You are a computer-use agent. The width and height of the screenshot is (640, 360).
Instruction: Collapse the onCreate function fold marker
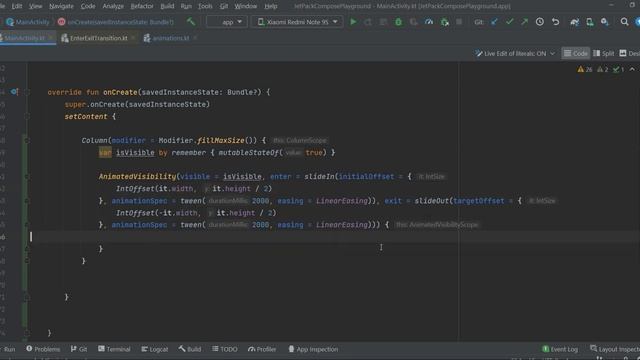click(27, 92)
